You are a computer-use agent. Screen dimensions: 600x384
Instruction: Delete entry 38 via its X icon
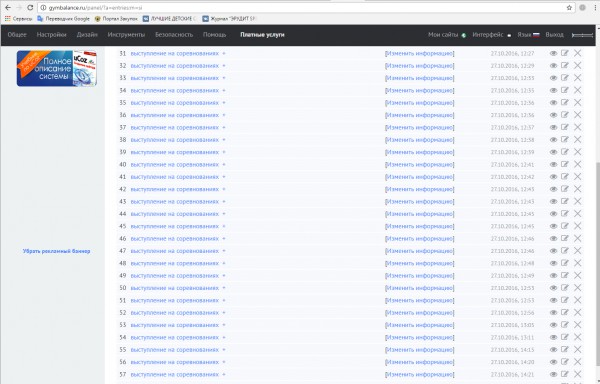coord(577,140)
